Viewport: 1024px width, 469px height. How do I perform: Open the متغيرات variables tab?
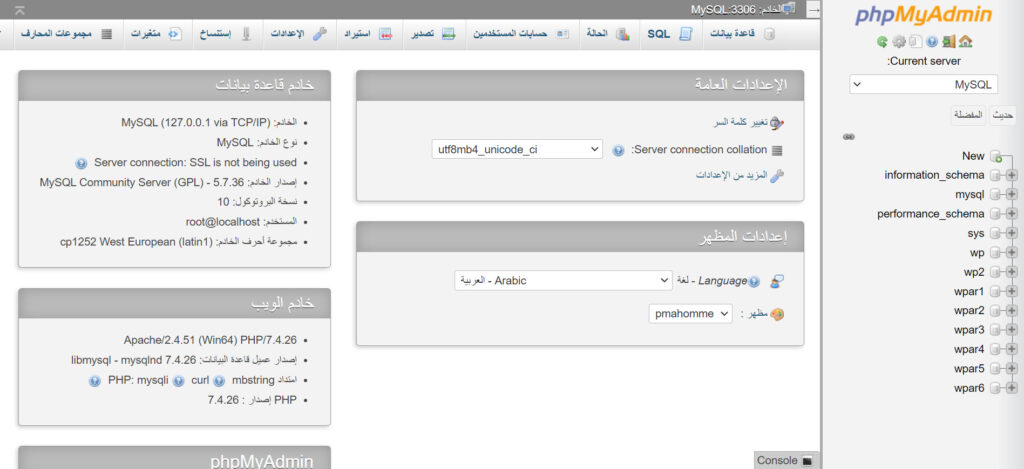point(156,34)
